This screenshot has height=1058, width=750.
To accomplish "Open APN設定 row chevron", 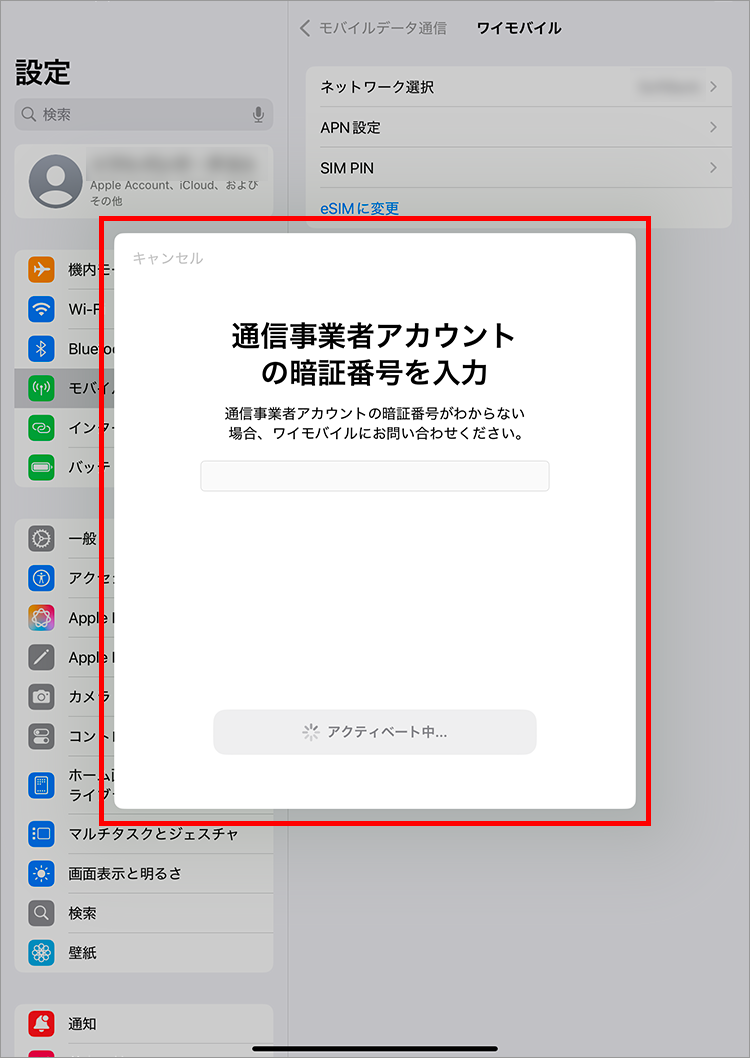I will [713, 127].
